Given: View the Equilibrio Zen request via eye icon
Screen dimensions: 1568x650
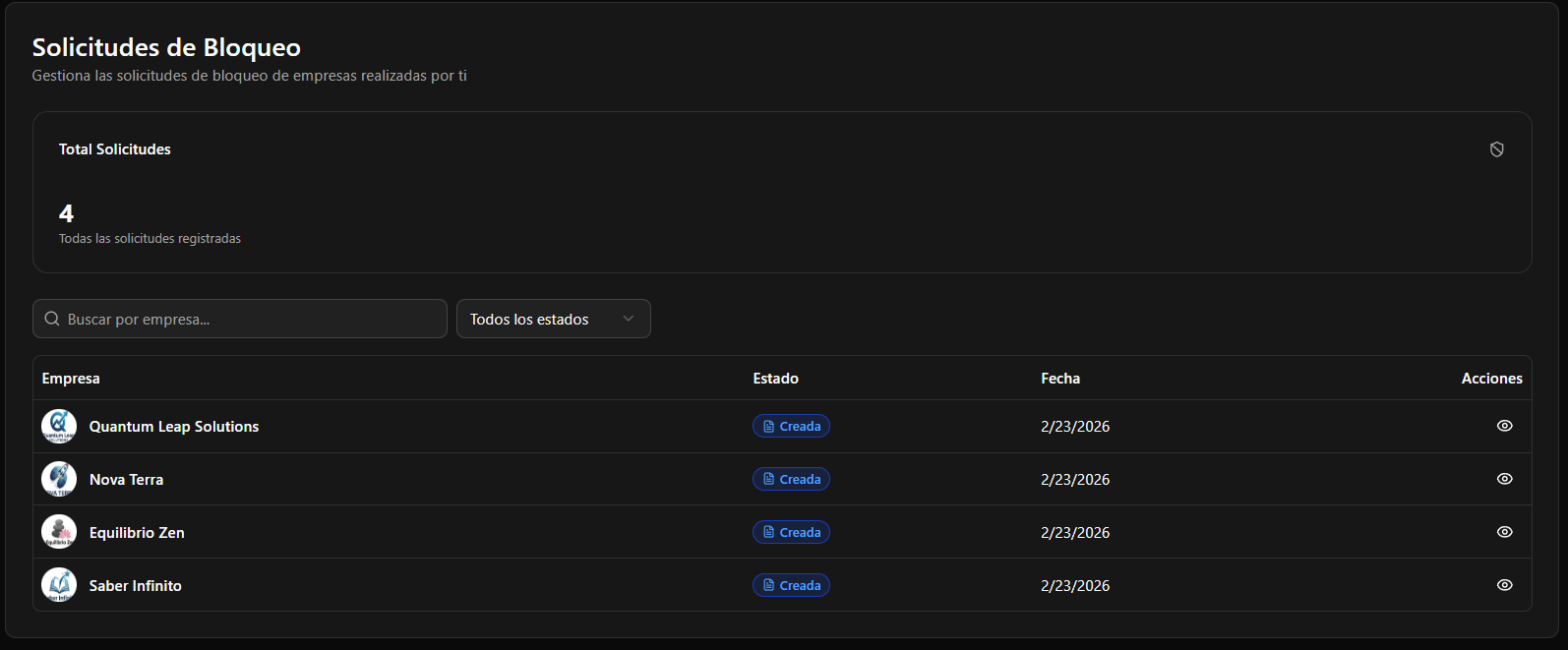Looking at the screenshot, I should 1504,532.
